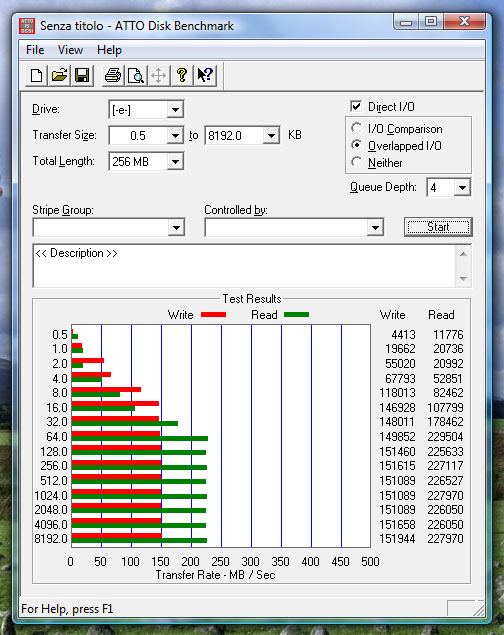Viewport: 504px width, 635px height.
Task: Open the Help menu
Action: (x=109, y=50)
